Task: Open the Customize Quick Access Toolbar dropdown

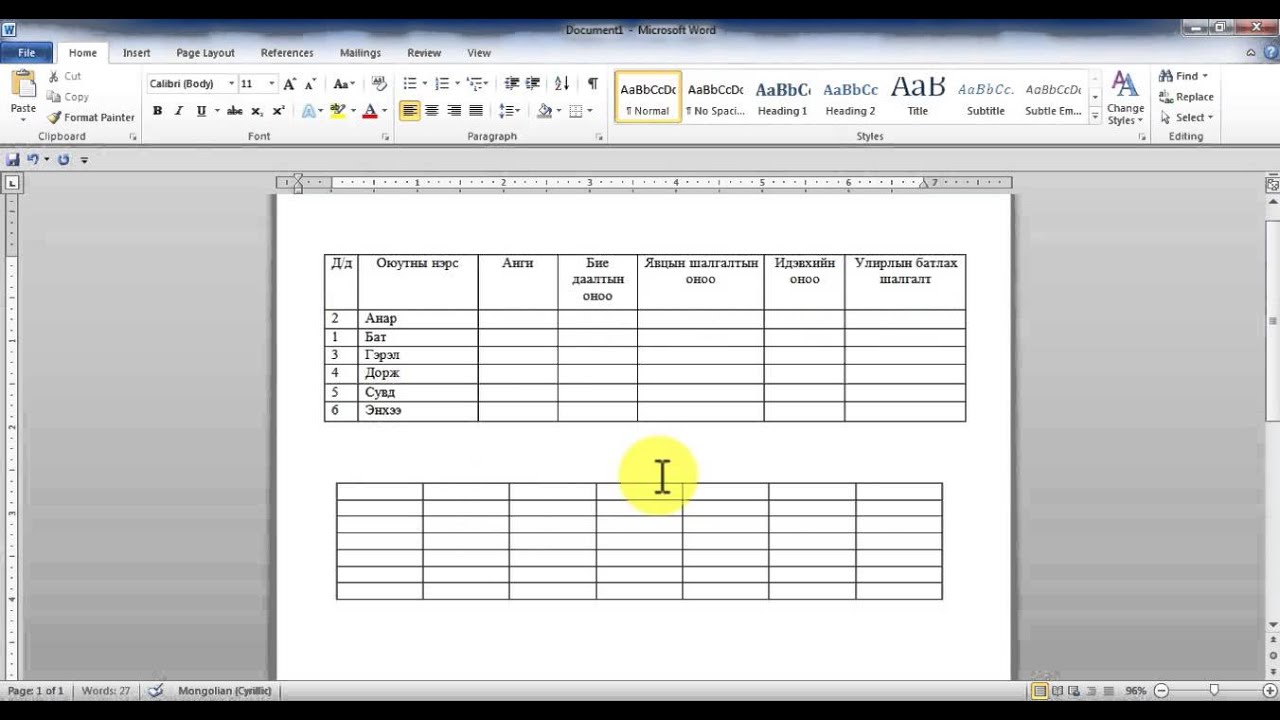Action: point(84,160)
